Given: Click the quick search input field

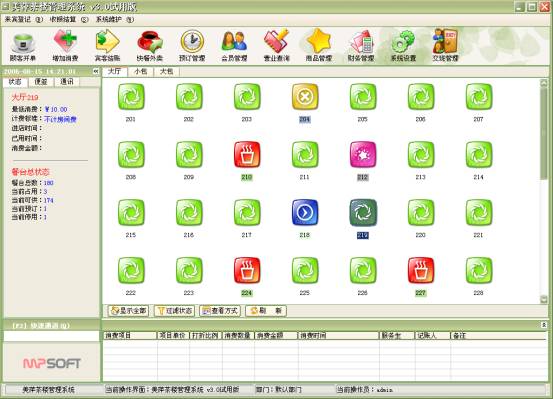Looking at the screenshot, I should pos(51,336).
